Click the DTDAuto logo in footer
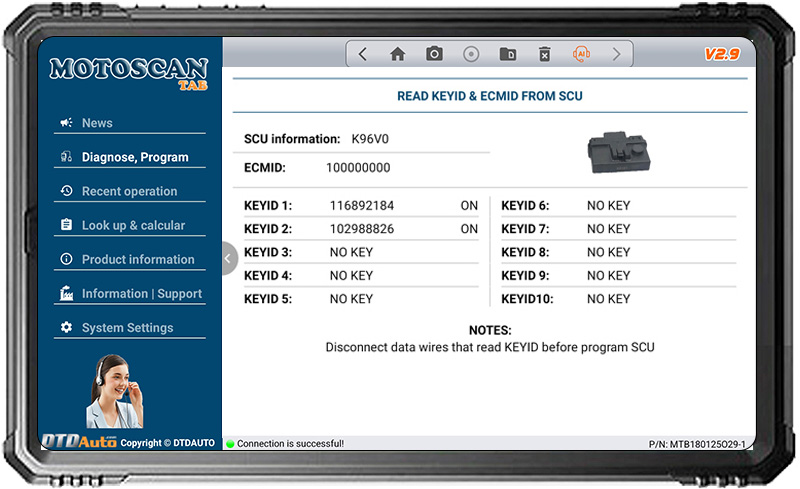 (x=79, y=441)
